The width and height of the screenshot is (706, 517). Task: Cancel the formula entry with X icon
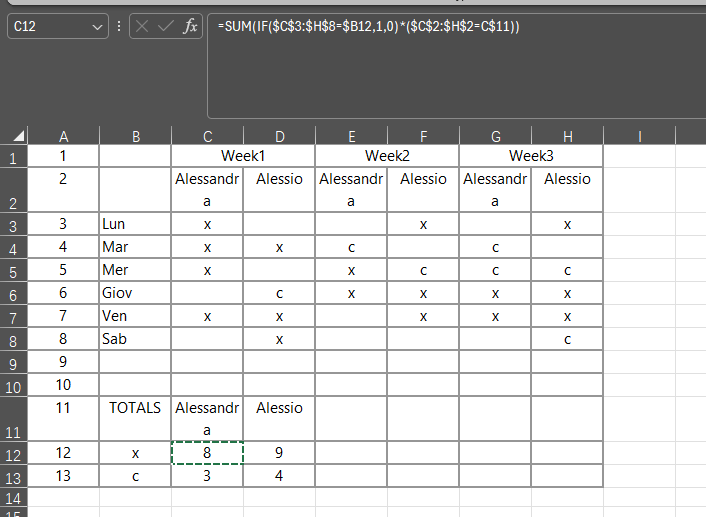[142, 26]
